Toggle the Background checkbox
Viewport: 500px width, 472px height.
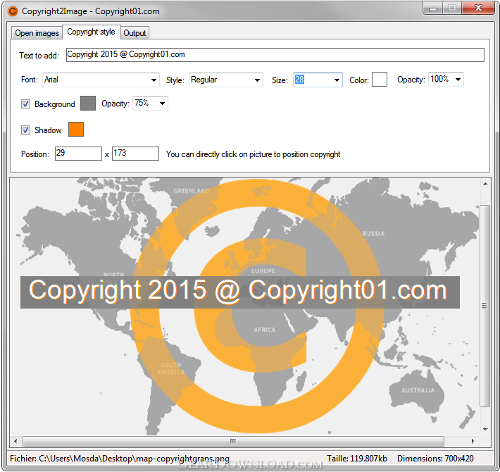(x=26, y=104)
